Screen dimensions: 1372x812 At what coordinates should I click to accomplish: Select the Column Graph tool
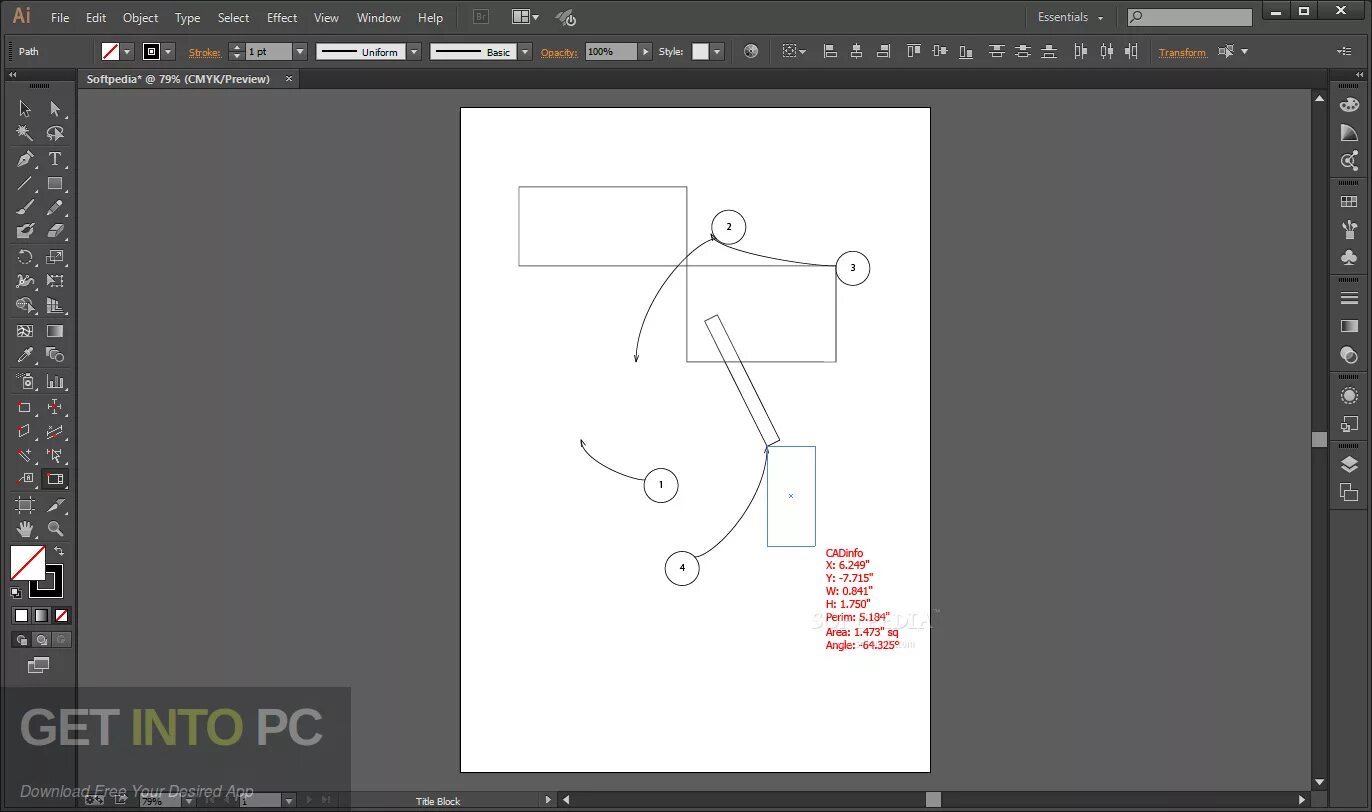tap(55, 381)
